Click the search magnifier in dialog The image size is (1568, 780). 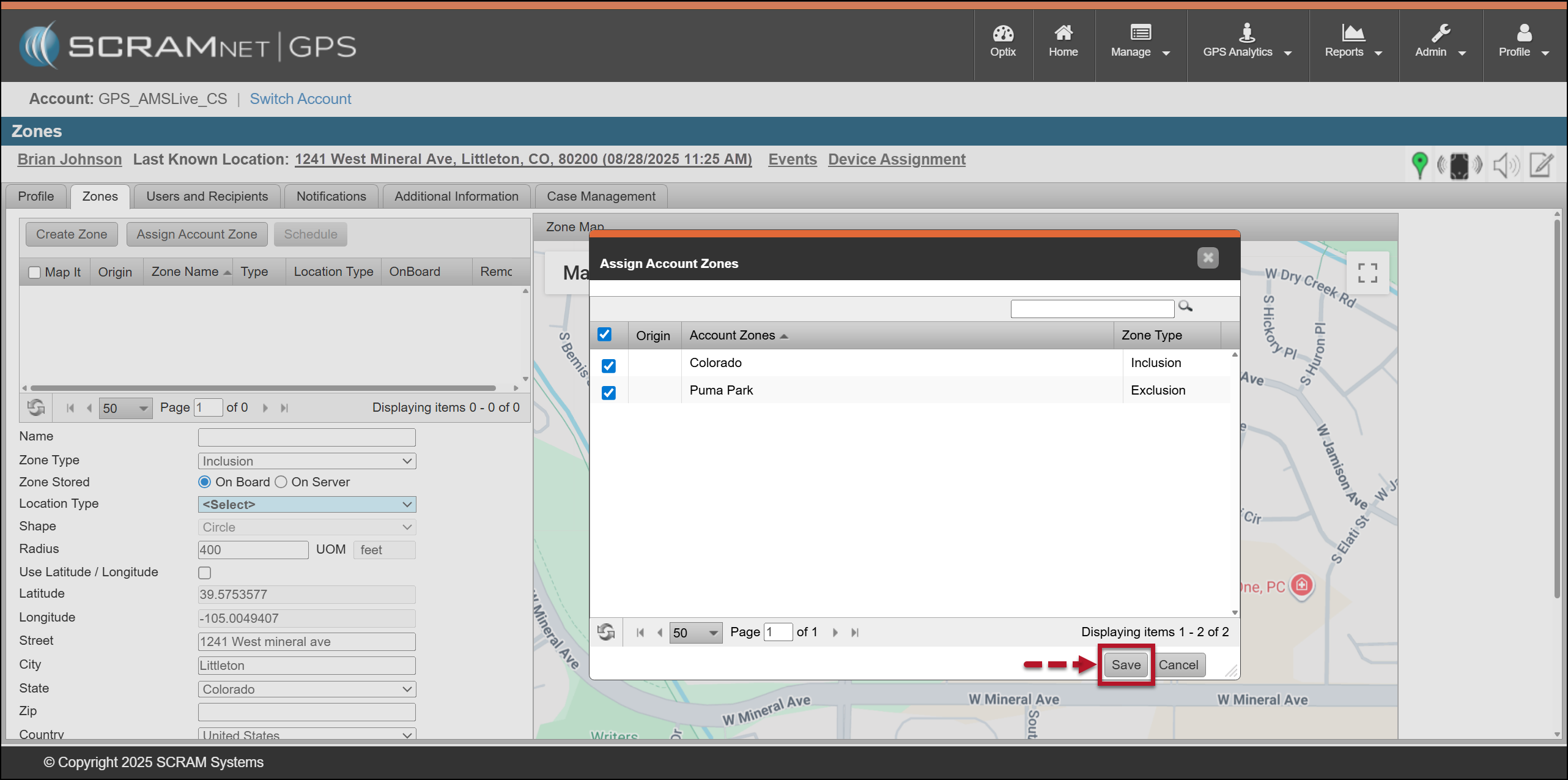coord(1185,306)
